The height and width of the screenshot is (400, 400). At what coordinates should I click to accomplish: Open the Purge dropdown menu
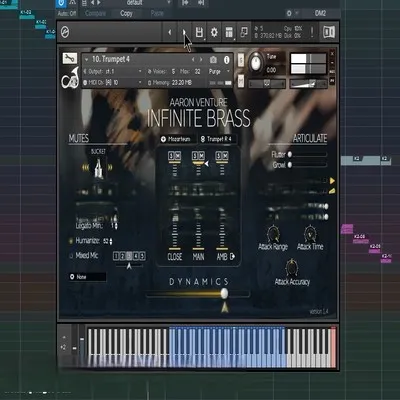coord(219,71)
